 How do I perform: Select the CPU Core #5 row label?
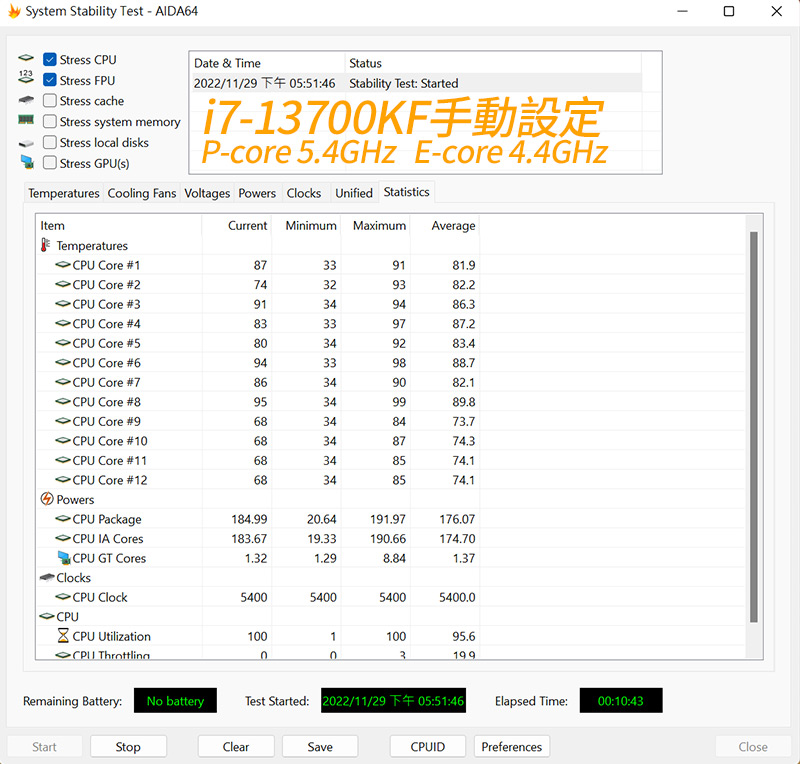pyautogui.click(x=106, y=343)
